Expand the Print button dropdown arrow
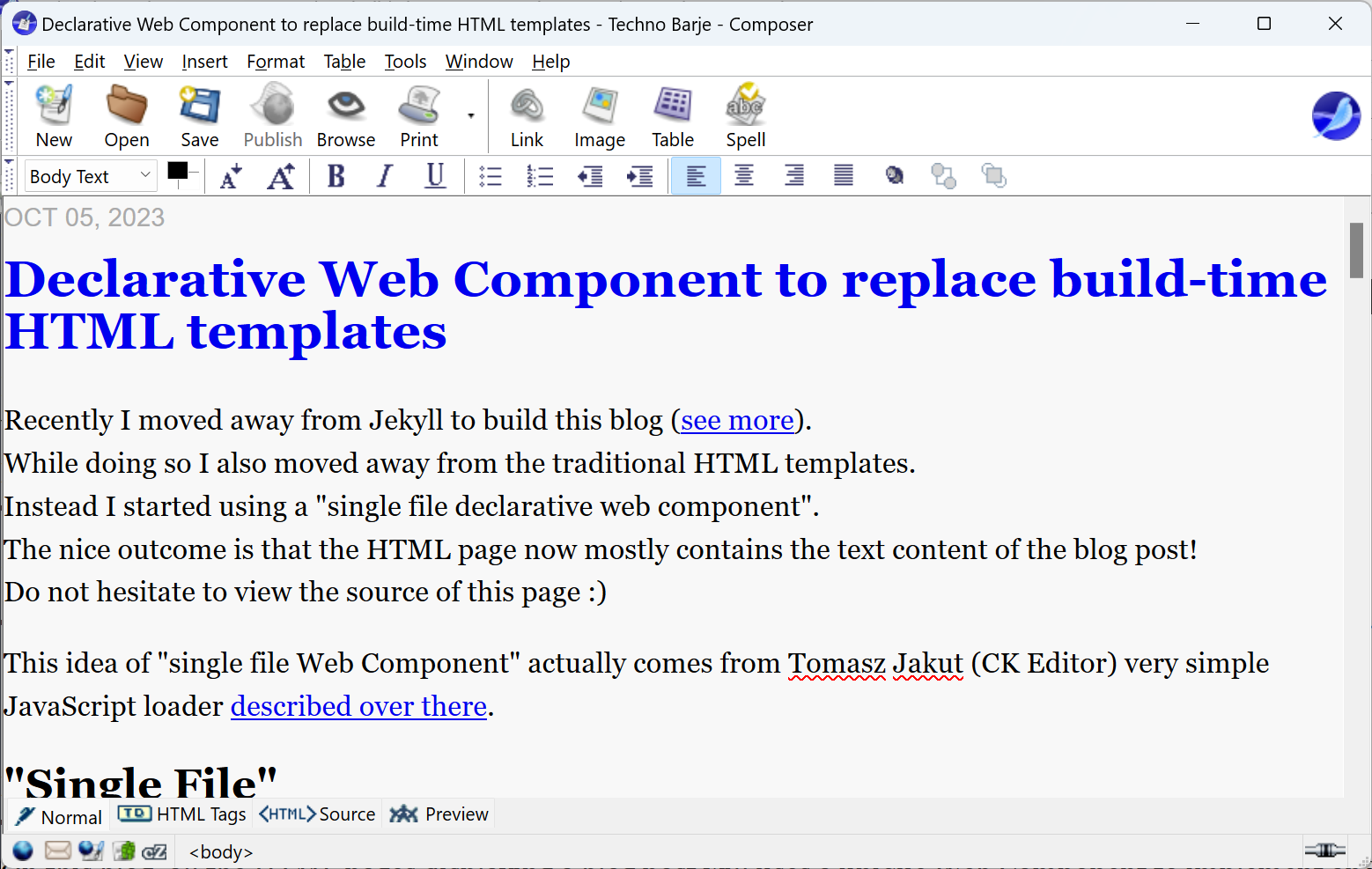 pos(471,115)
